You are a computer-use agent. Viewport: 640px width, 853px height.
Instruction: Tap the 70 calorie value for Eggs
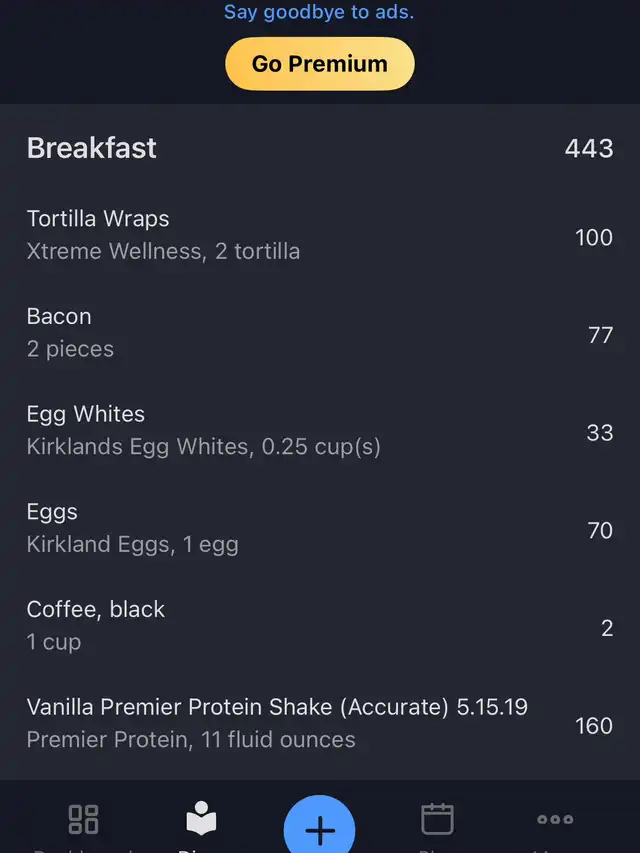click(600, 531)
